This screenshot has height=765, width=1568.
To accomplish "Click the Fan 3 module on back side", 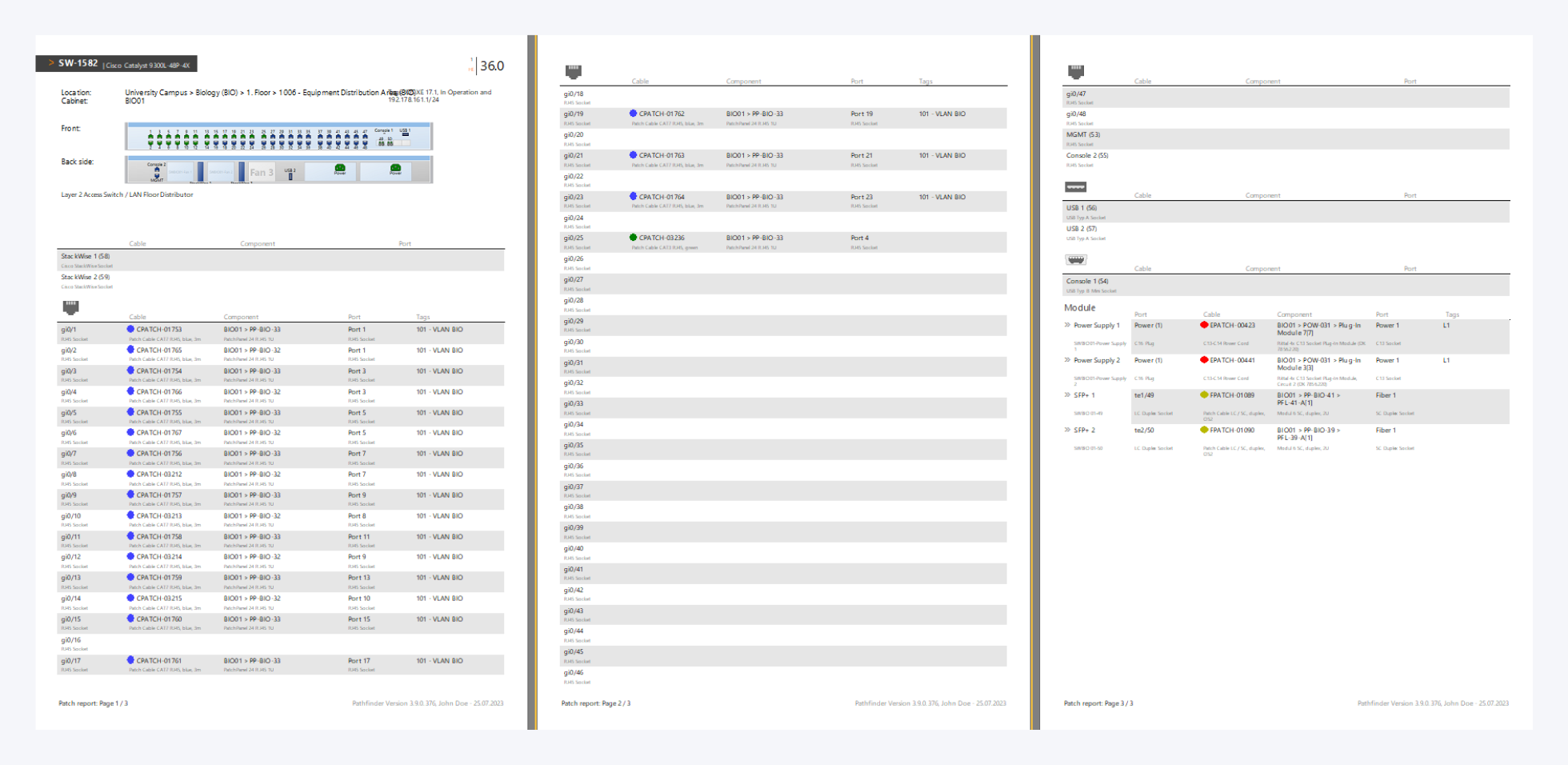I will [262, 172].
